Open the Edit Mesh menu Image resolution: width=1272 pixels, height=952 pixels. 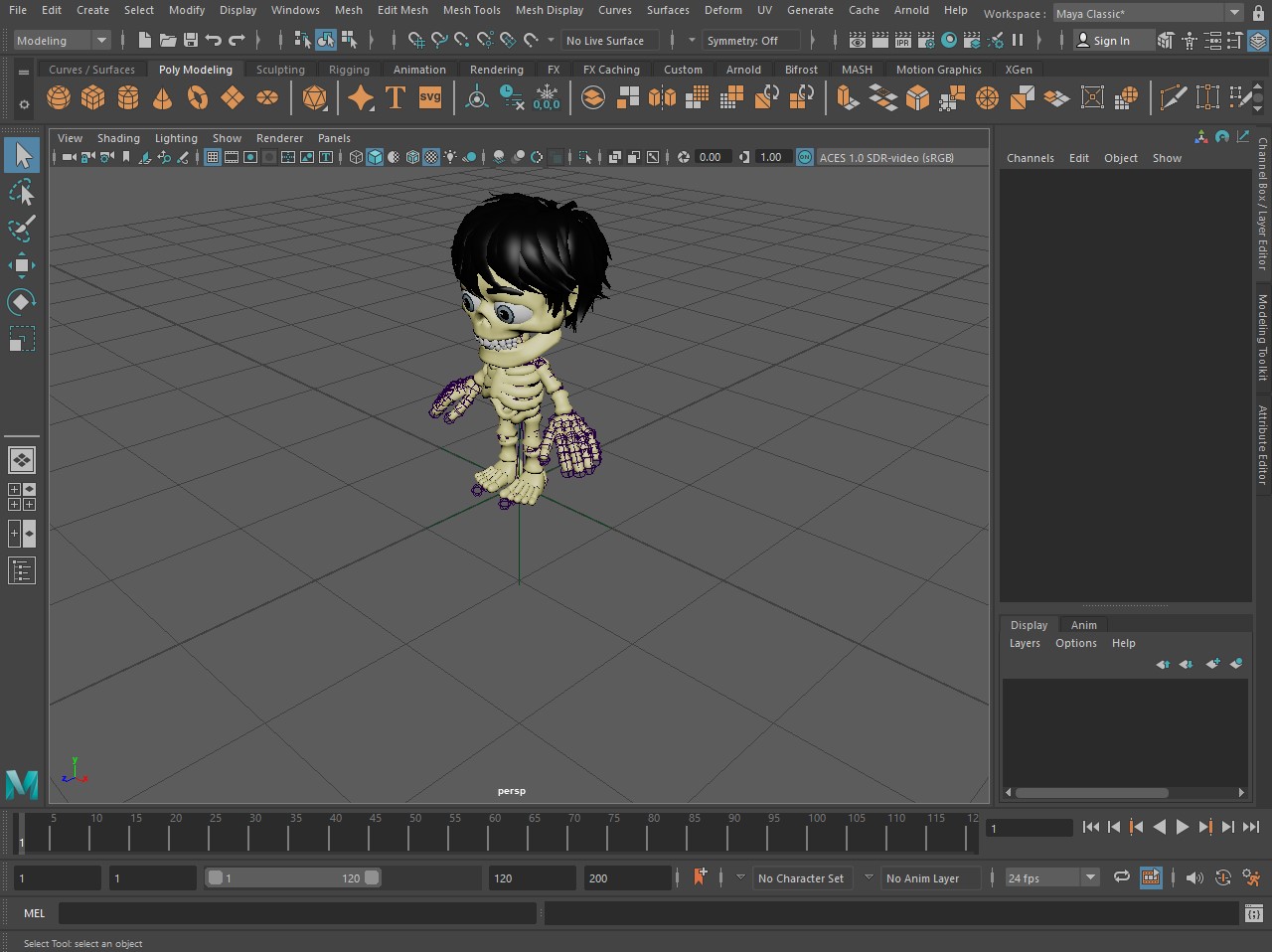(402, 10)
